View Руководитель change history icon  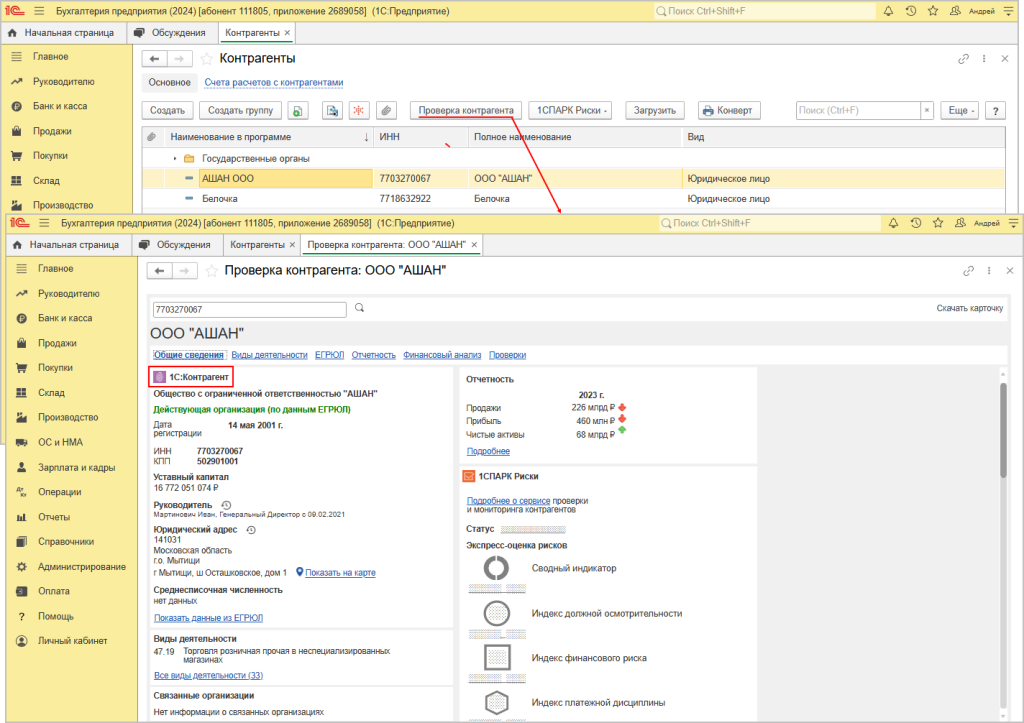[226, 505]
